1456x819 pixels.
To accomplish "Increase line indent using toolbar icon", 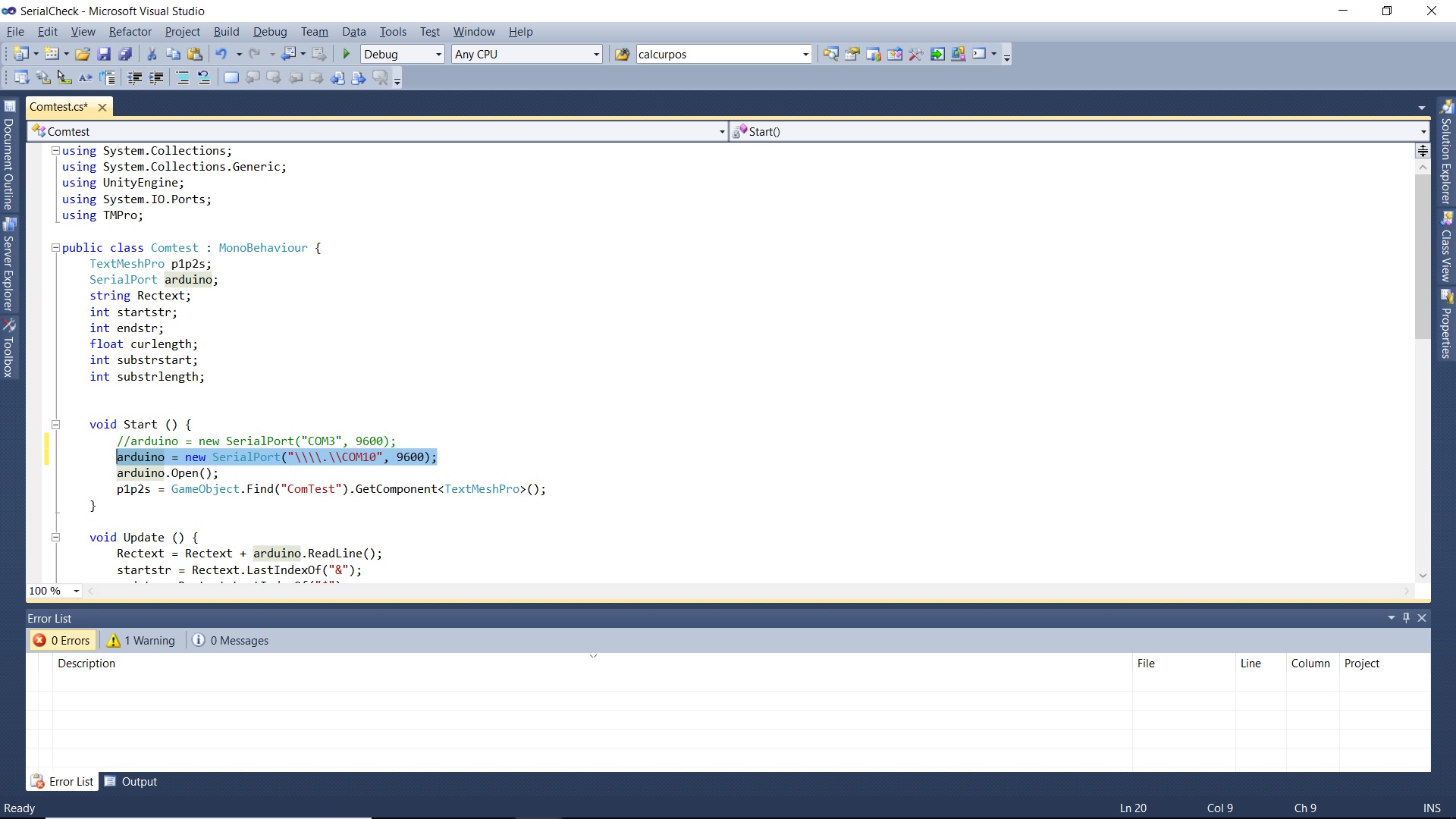I will click(x=156, y=77).
